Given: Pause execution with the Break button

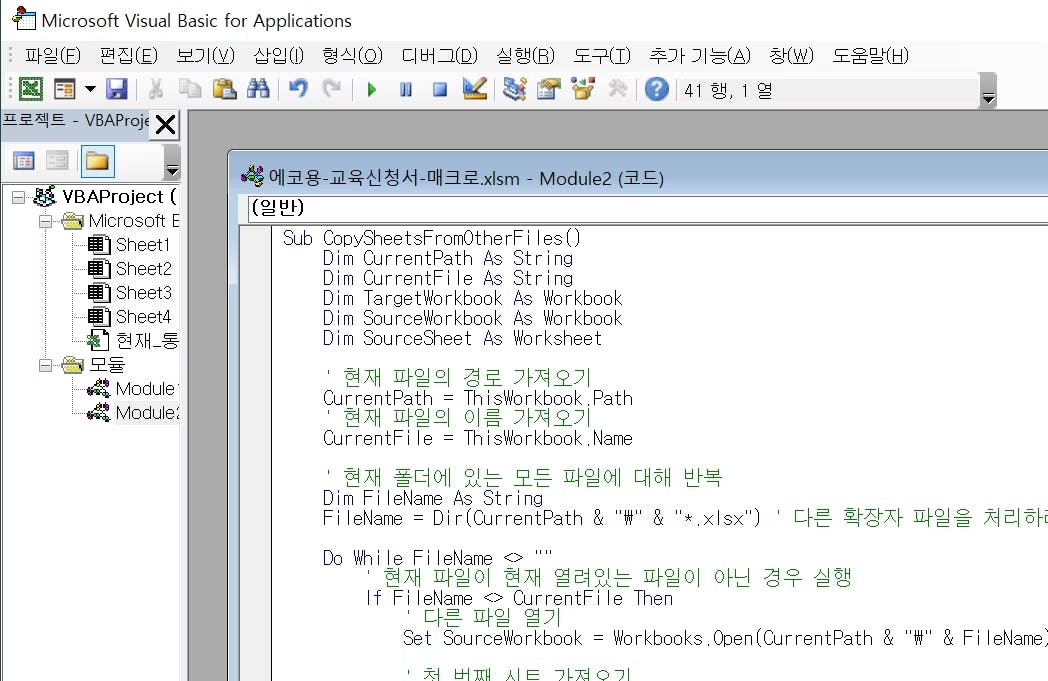Looking at the screenshot, I should coord(406,89).
